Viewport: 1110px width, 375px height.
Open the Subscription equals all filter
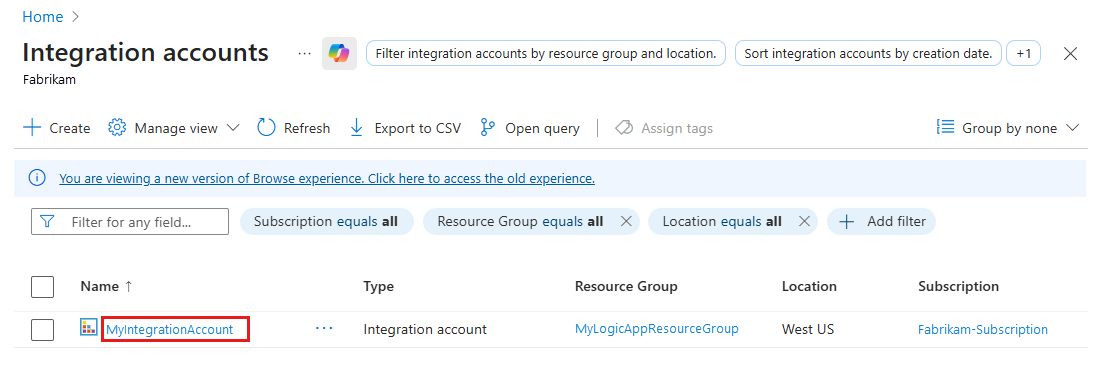pos(326,221)
